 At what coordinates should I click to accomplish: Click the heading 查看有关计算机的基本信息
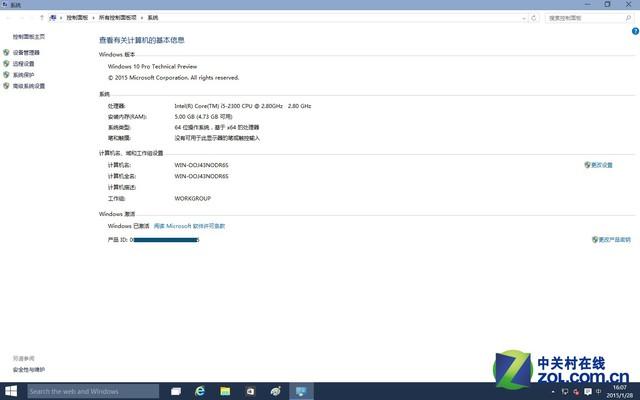142,40
